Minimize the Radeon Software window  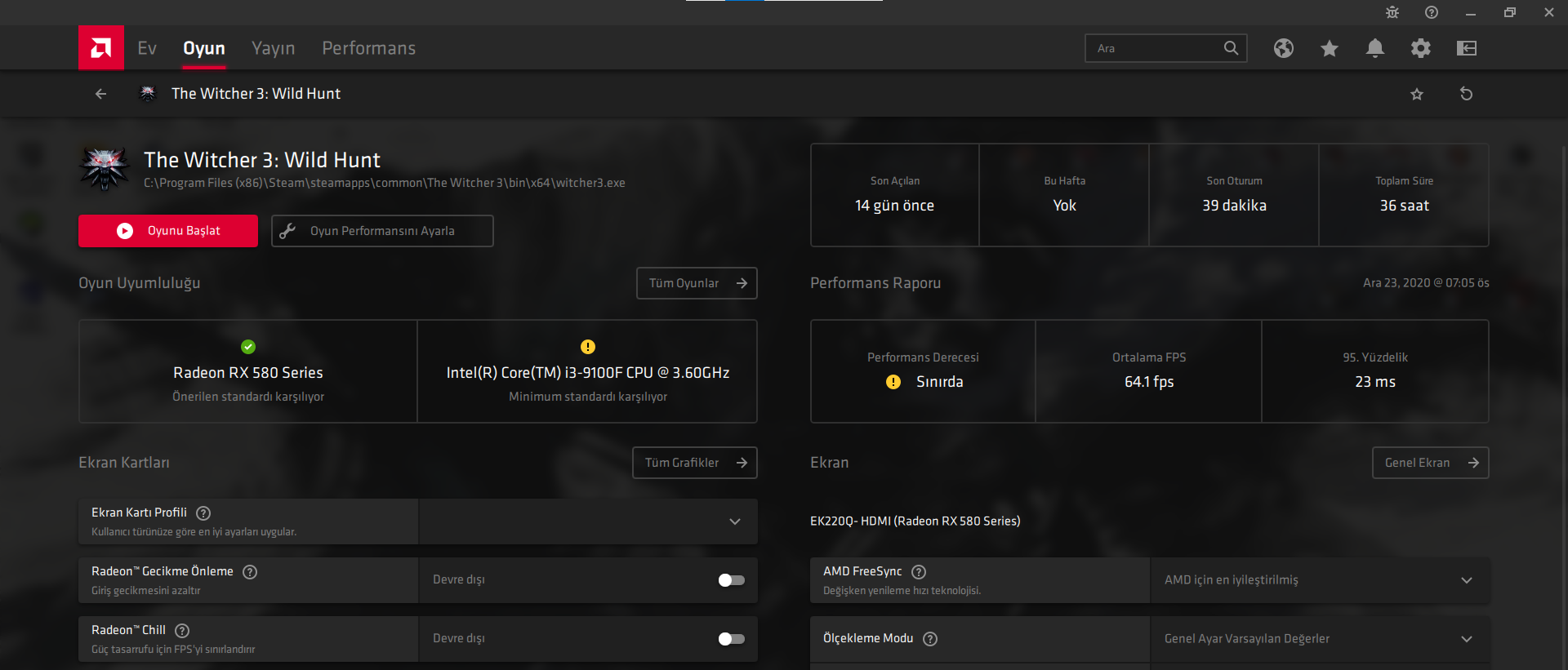pyautogui.click(x=1471, y=12)
